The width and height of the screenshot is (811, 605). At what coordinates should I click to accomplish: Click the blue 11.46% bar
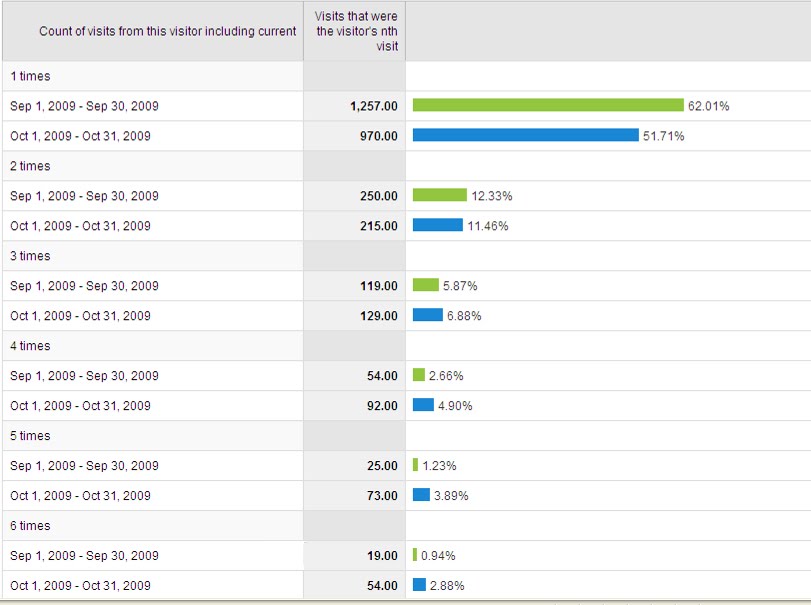(437, 225)
